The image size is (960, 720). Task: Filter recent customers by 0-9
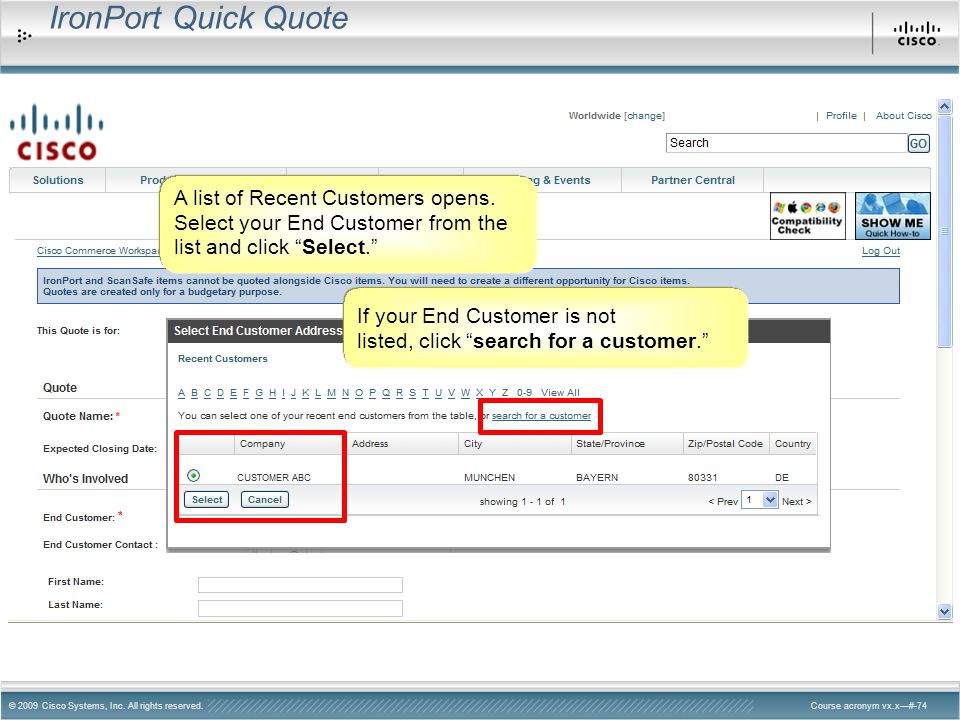[x=524, y=392]
